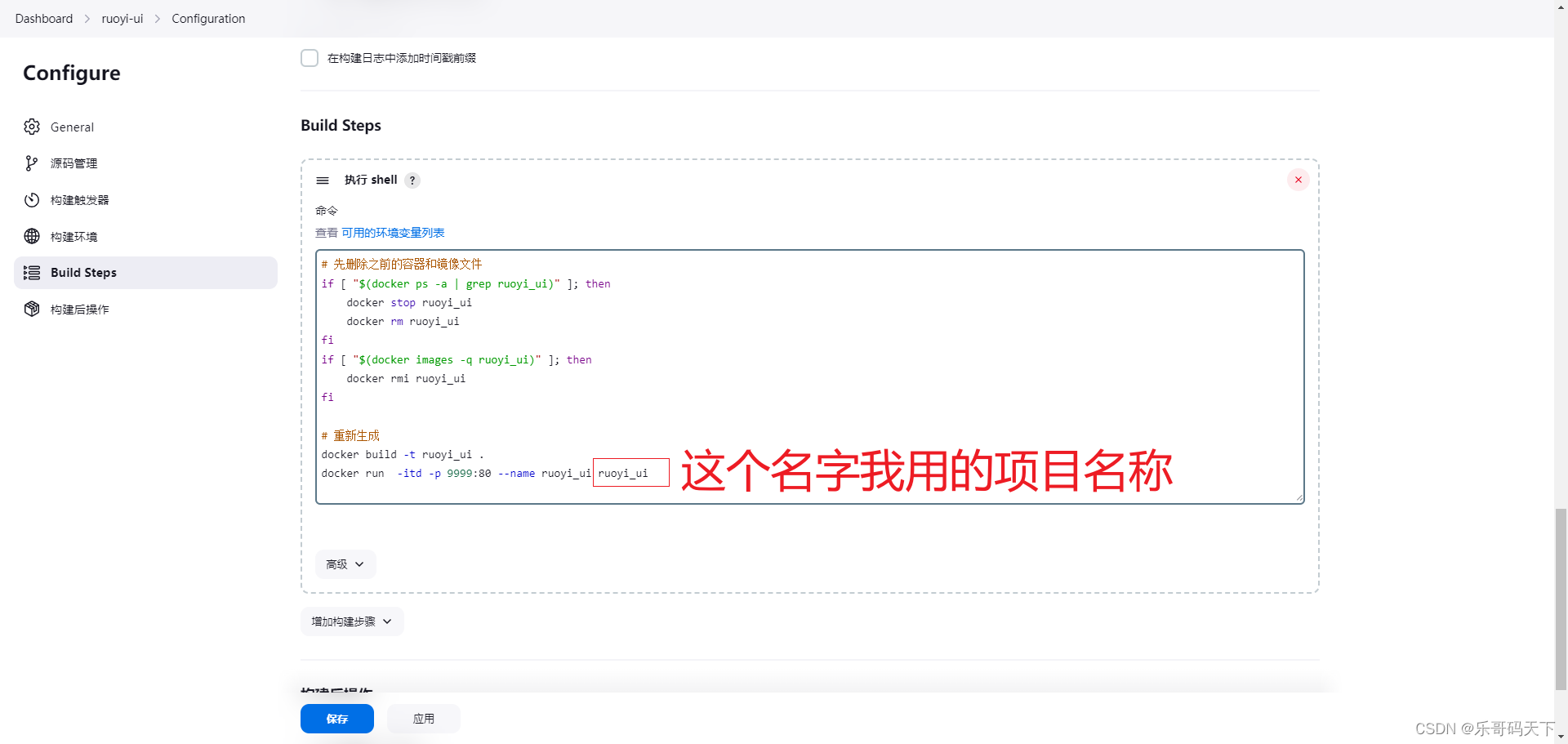Click the '# 先删除之前的容器和镜像文件' comment

[402, 264]
